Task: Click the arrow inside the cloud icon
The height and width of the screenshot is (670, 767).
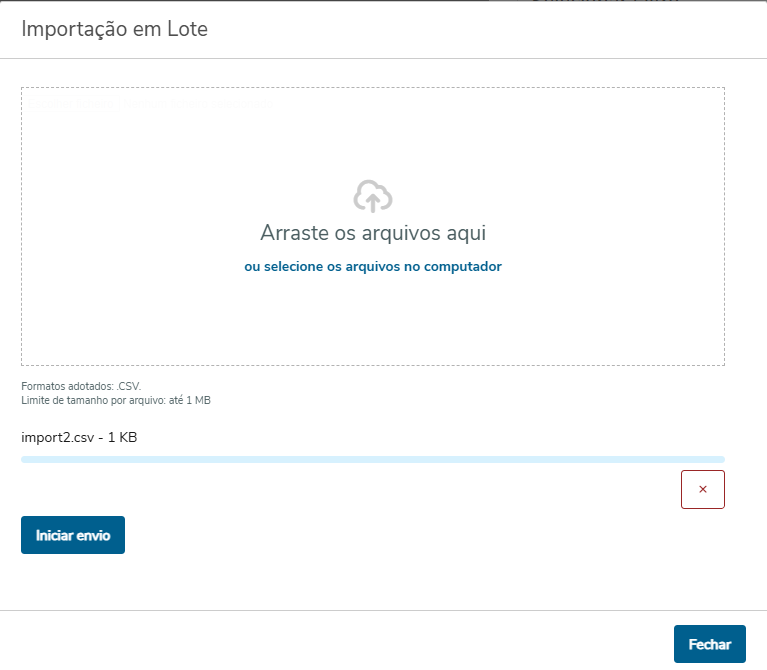Action: point(372,201)
